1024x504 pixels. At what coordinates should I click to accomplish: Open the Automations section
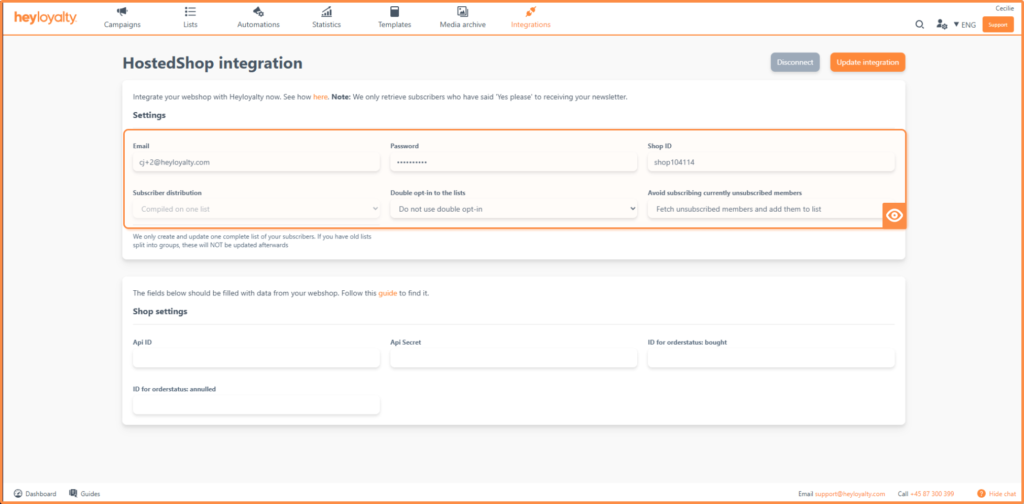pyautogui.click(x=258, y=17)
